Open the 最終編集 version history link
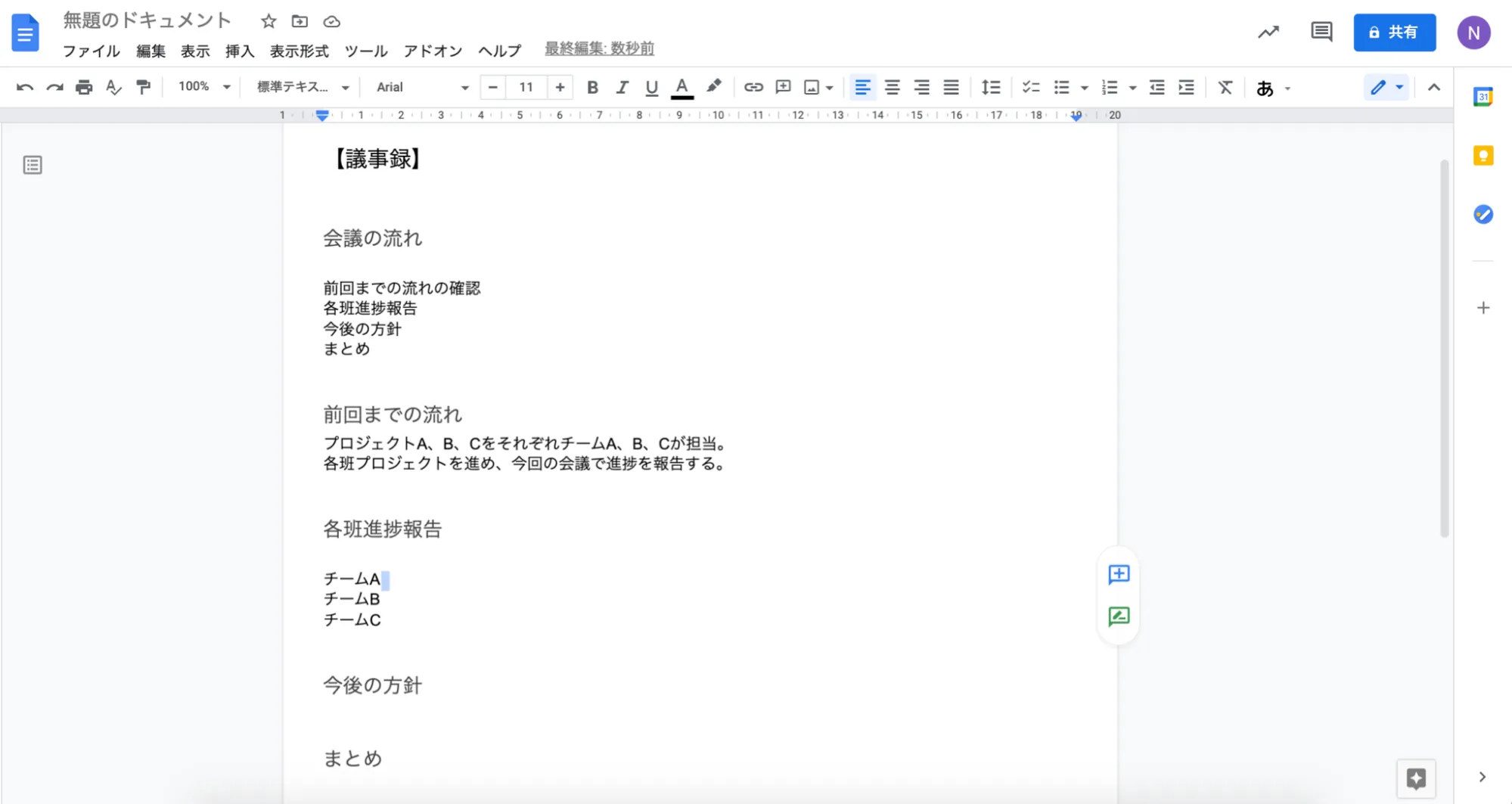This screenshot has width=1512, height=804. tap(599, 48)
